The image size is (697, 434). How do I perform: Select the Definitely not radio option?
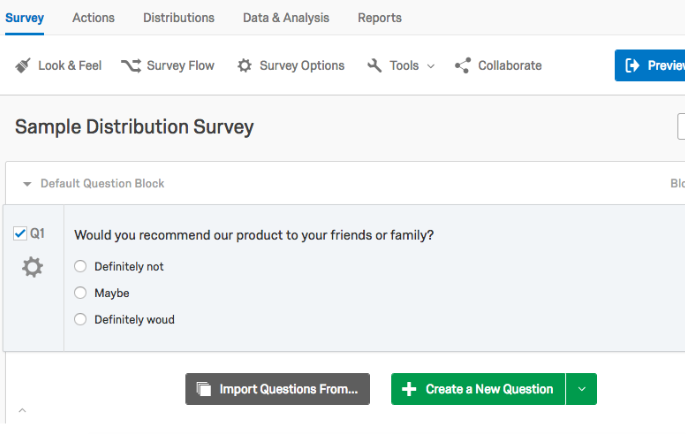(x=80, y=266)
